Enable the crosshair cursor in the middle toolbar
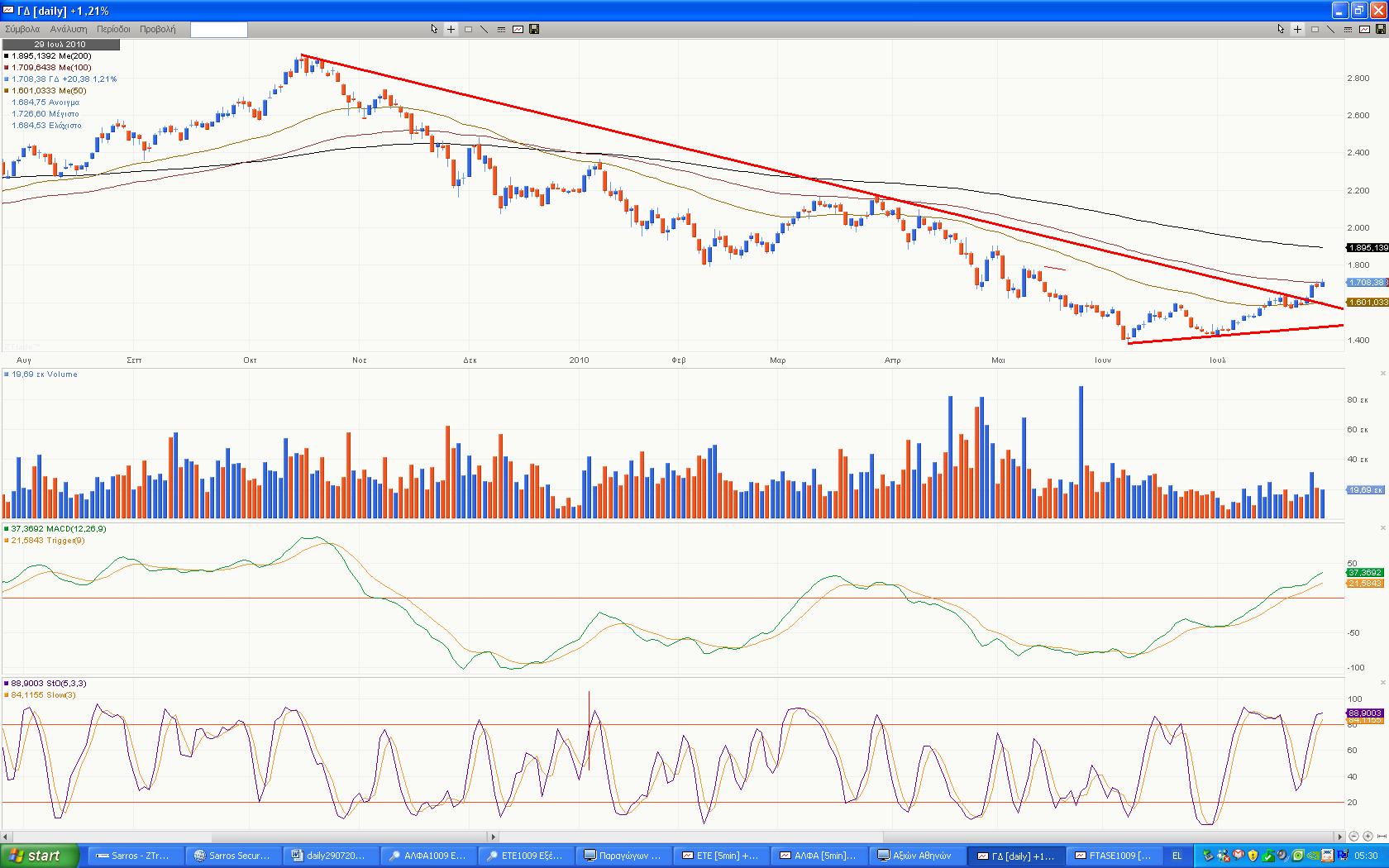 coord(451,29)
